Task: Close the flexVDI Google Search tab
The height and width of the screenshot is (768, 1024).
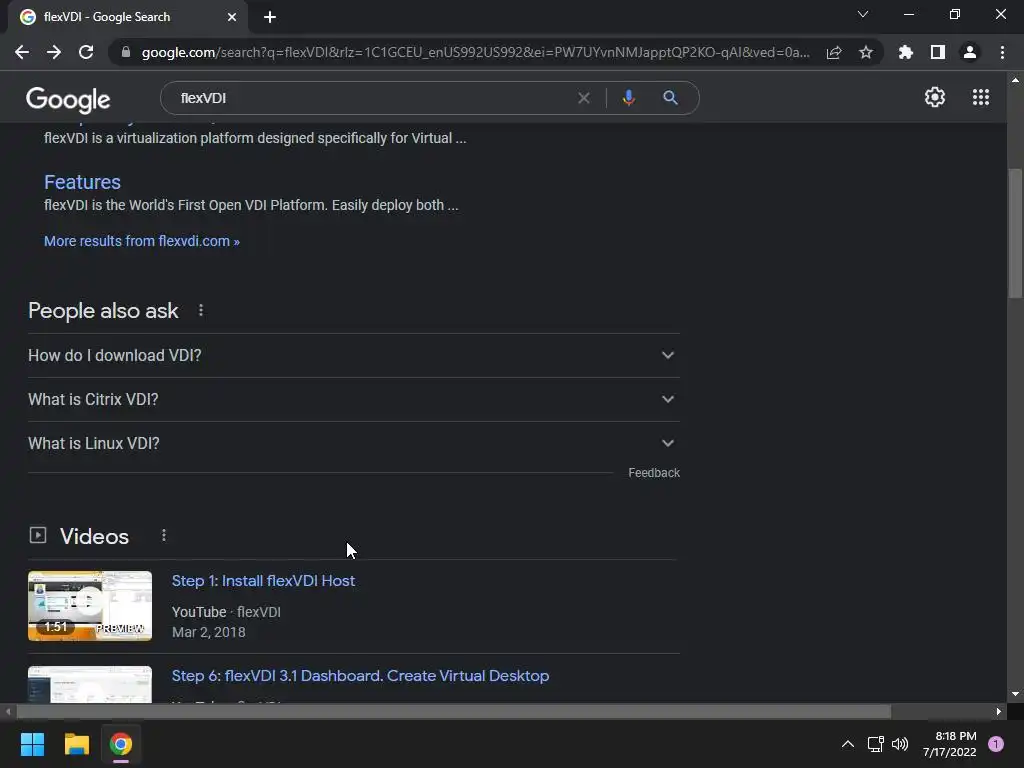Action: click(232, 17)
